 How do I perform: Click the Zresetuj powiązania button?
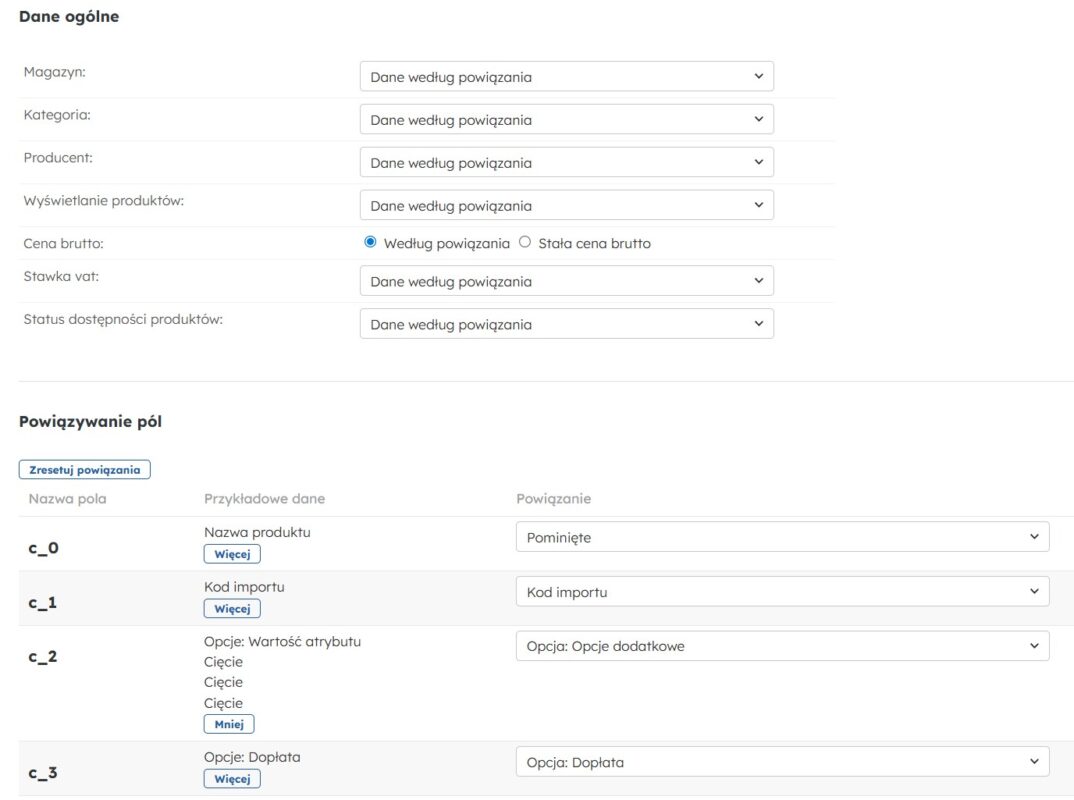click(85, 470)
